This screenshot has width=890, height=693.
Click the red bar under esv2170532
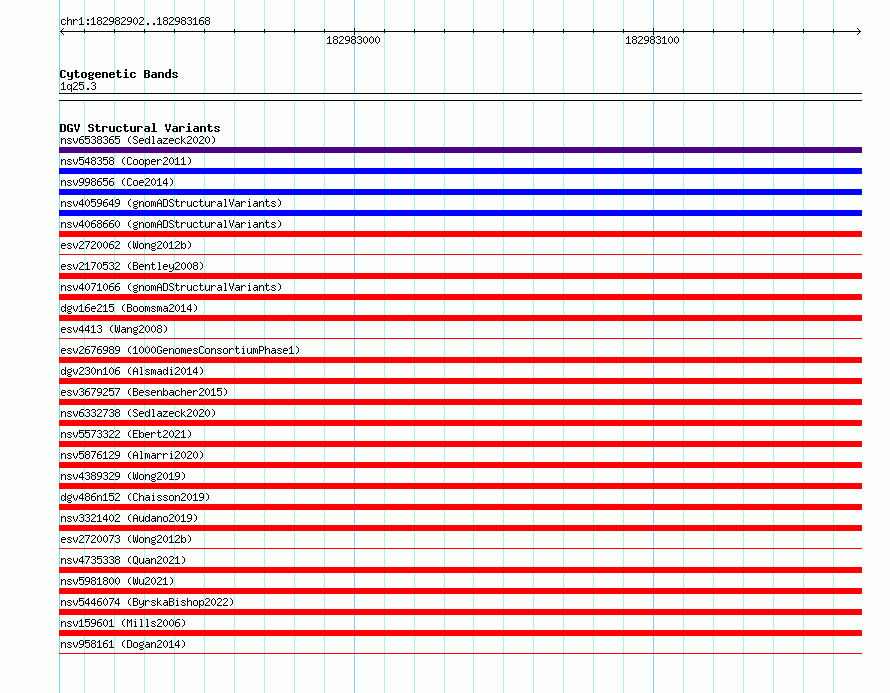[x=460, y=276]
